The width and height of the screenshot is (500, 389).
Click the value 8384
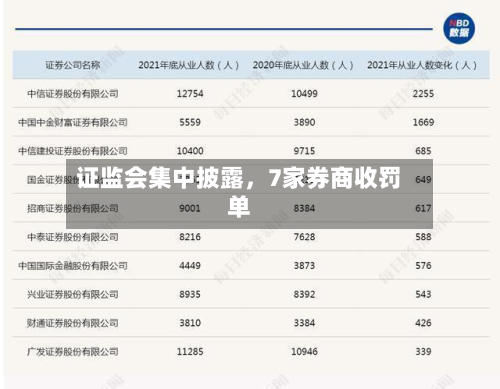(x=304, y=208)
